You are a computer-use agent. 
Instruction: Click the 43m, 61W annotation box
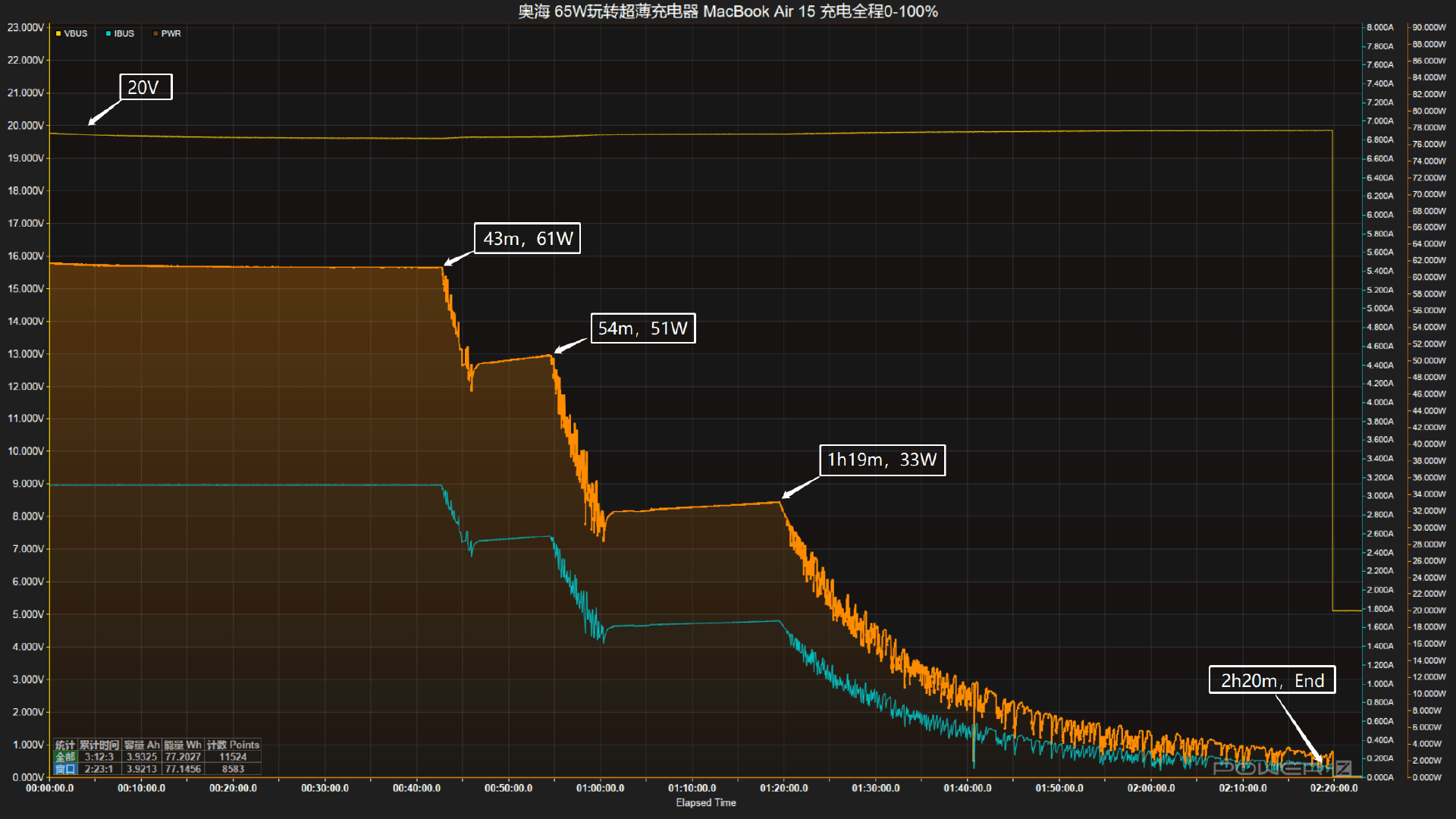click(527, 238)
